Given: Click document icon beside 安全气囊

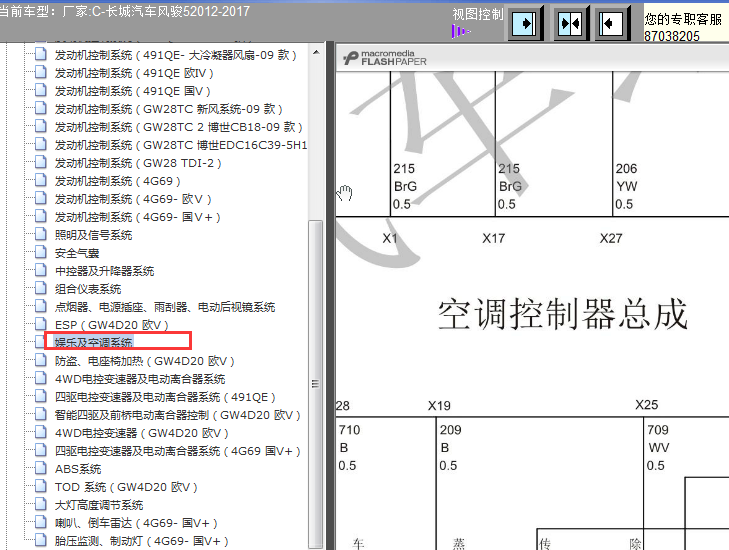Looking at the screenshot, I should 41,252.
